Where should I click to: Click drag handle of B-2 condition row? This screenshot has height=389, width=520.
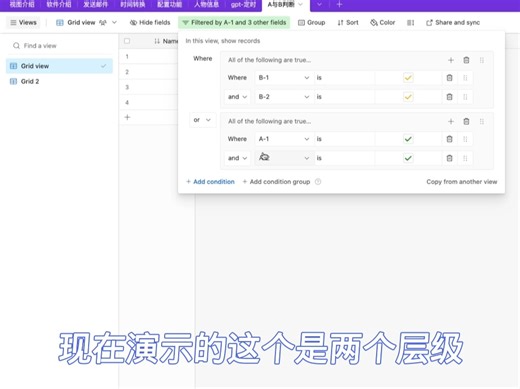(465, 97)
